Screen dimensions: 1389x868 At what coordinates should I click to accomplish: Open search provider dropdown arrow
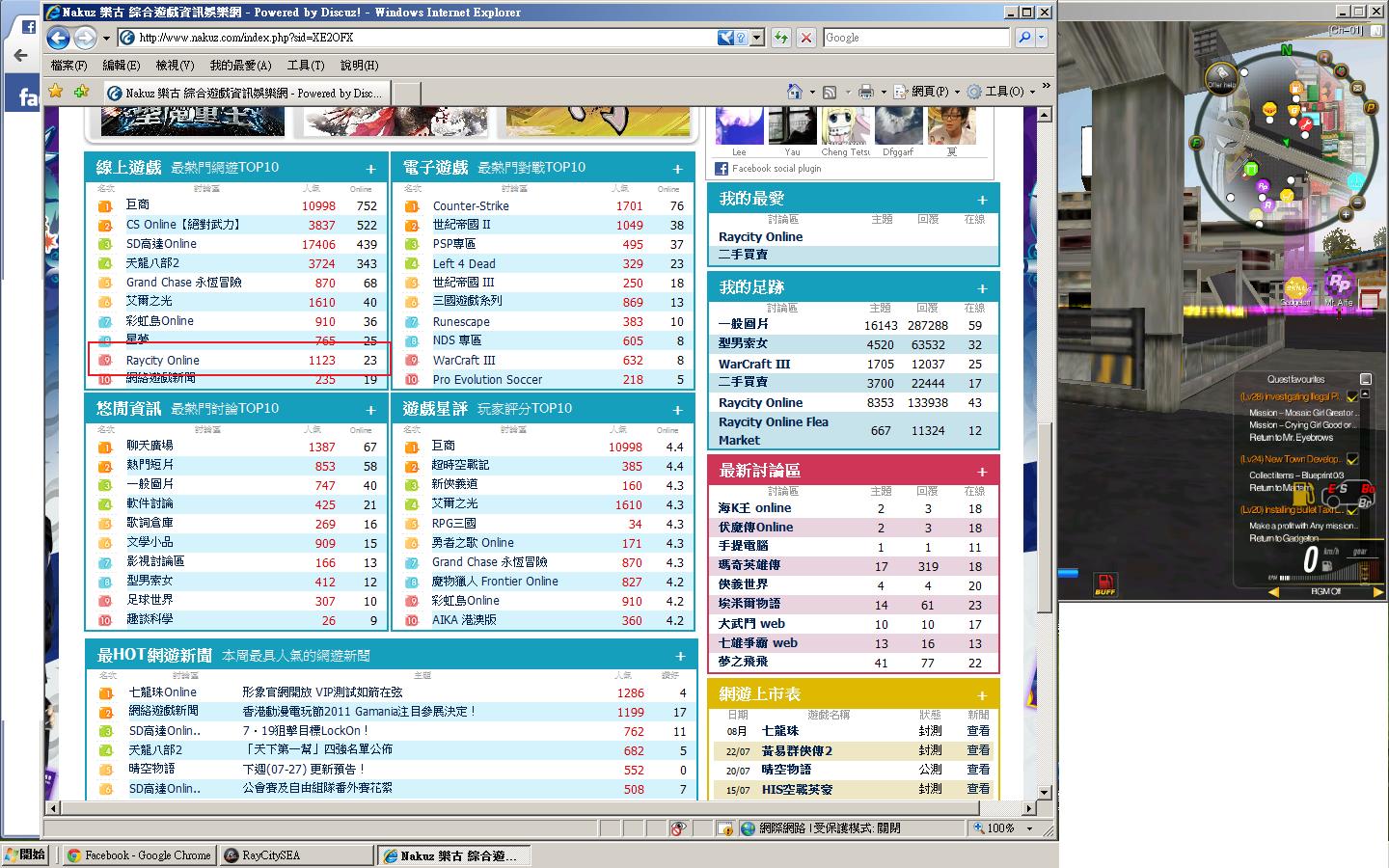point(1042,38)
